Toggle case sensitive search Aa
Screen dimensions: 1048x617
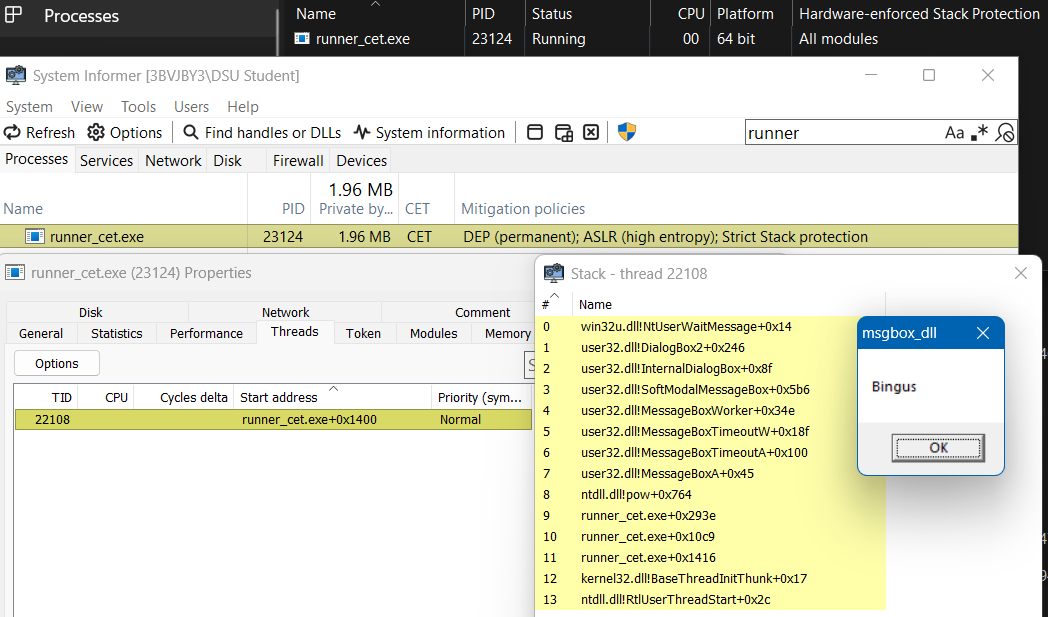[x=954, y=133]
